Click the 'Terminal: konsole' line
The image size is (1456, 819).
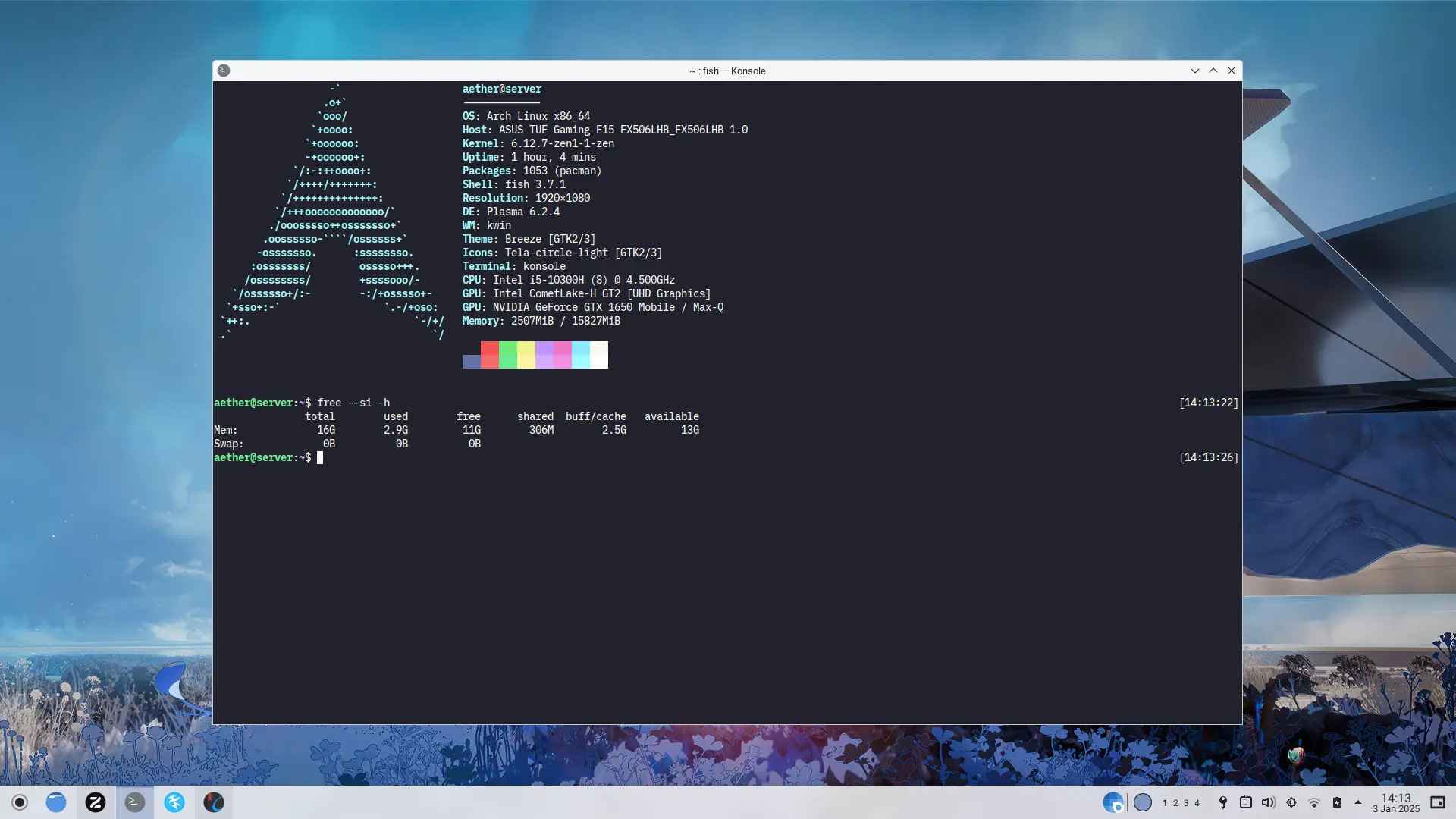click(514, 266)
